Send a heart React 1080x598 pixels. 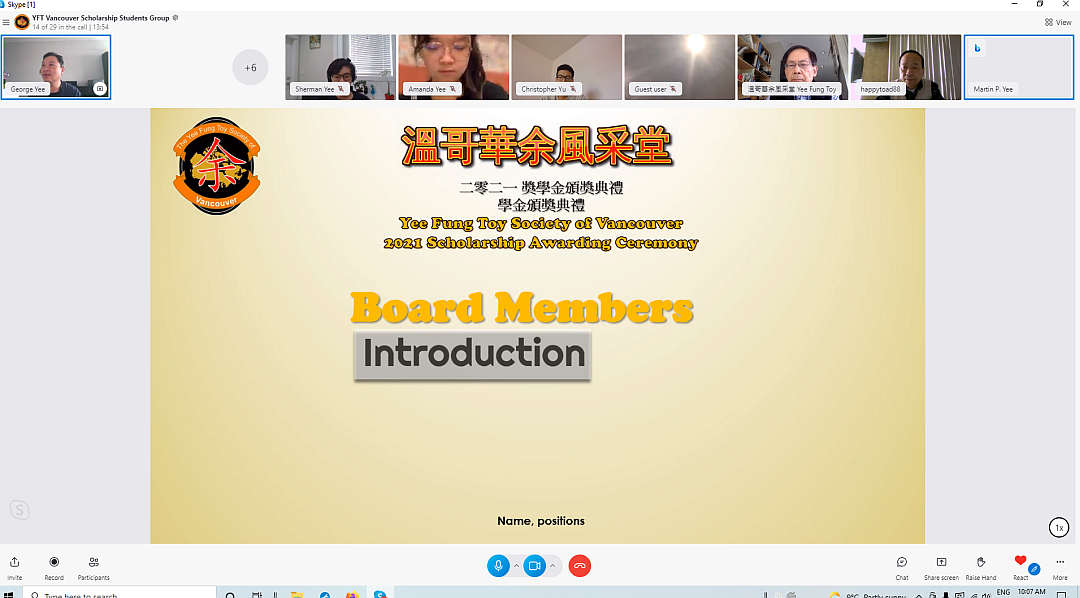[1020, 564]
